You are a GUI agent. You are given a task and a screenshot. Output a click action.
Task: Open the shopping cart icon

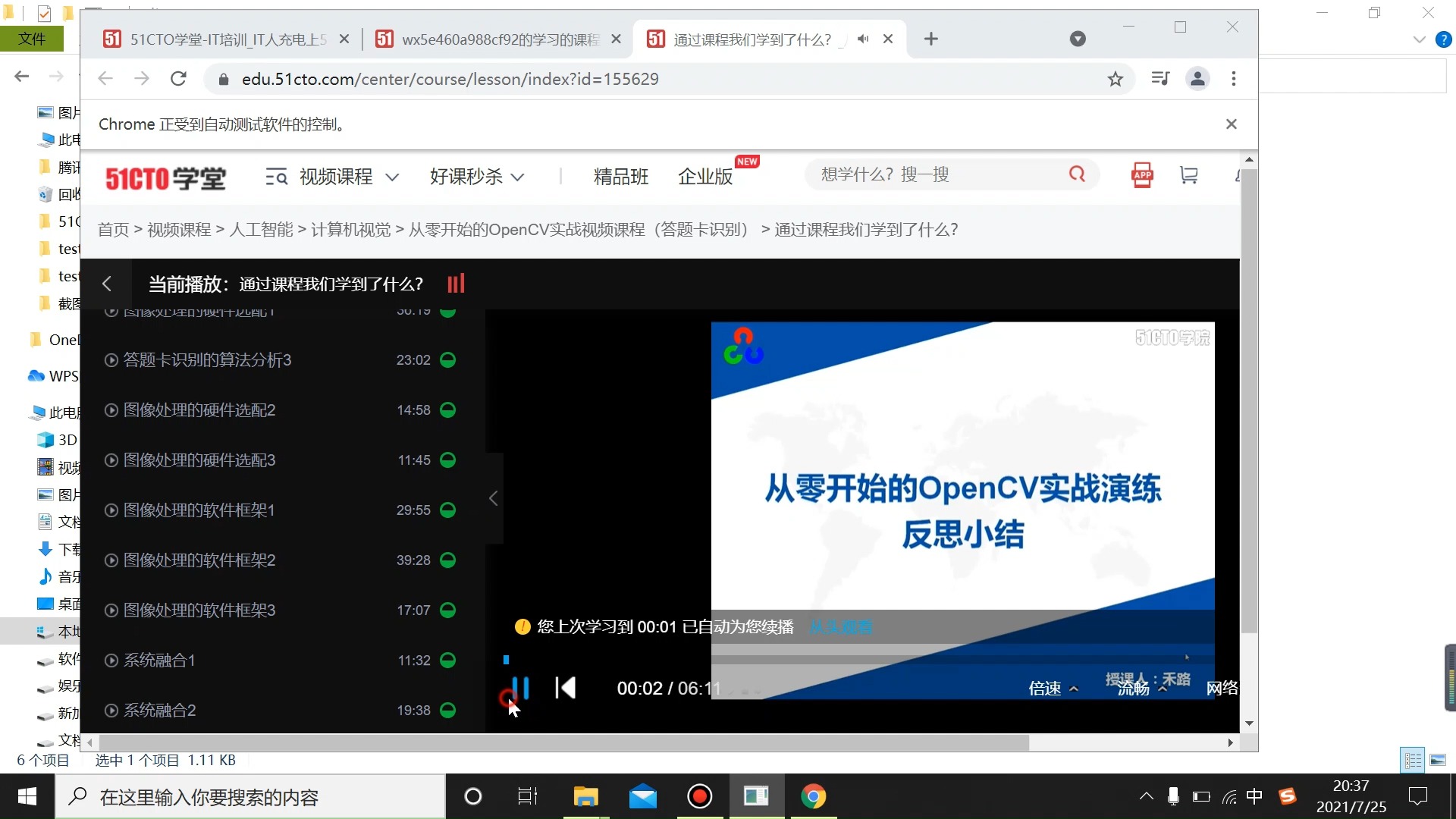[1188, 175]
